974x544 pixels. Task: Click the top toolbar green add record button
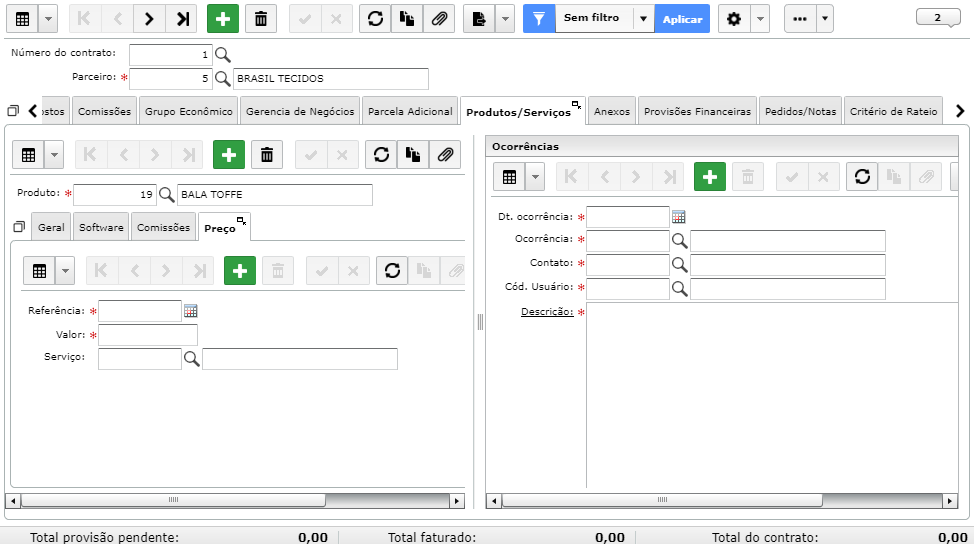point(222,19)
